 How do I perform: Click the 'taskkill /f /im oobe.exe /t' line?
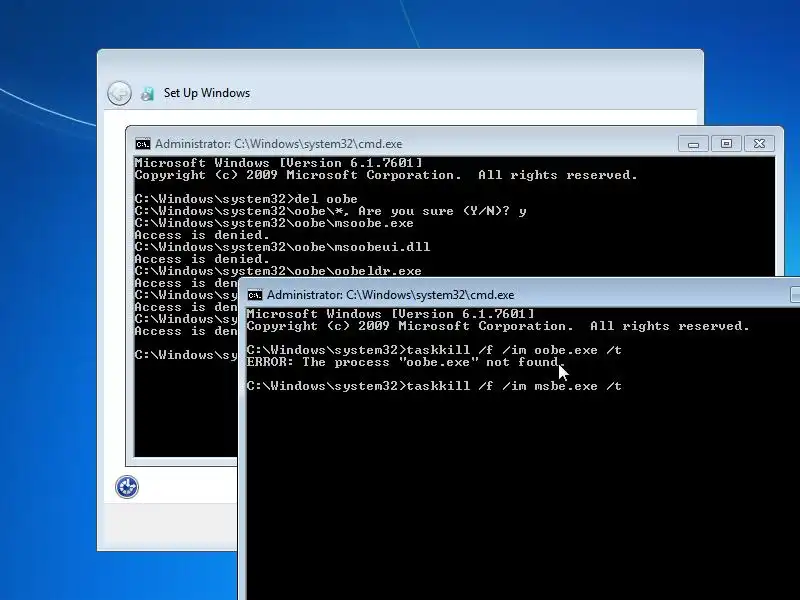click(434, 350)
